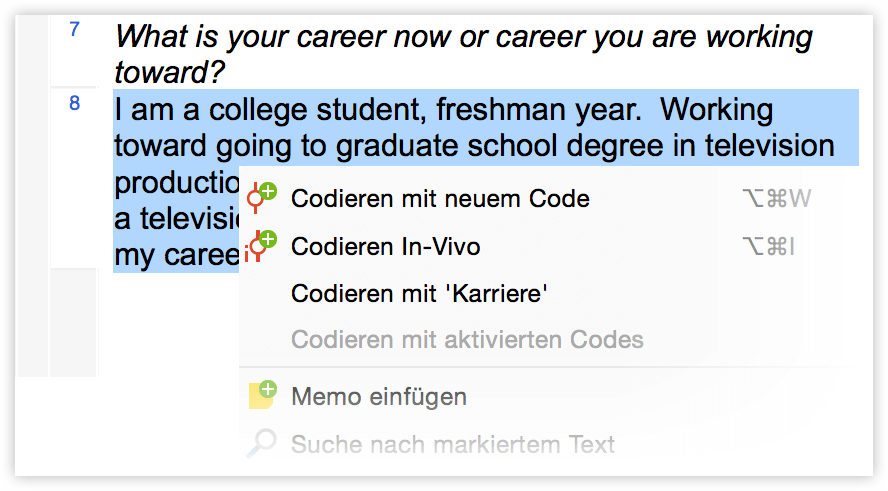Select "Codieren mit 'Karriere'" option
888x491 pixels.
(419, 294)
